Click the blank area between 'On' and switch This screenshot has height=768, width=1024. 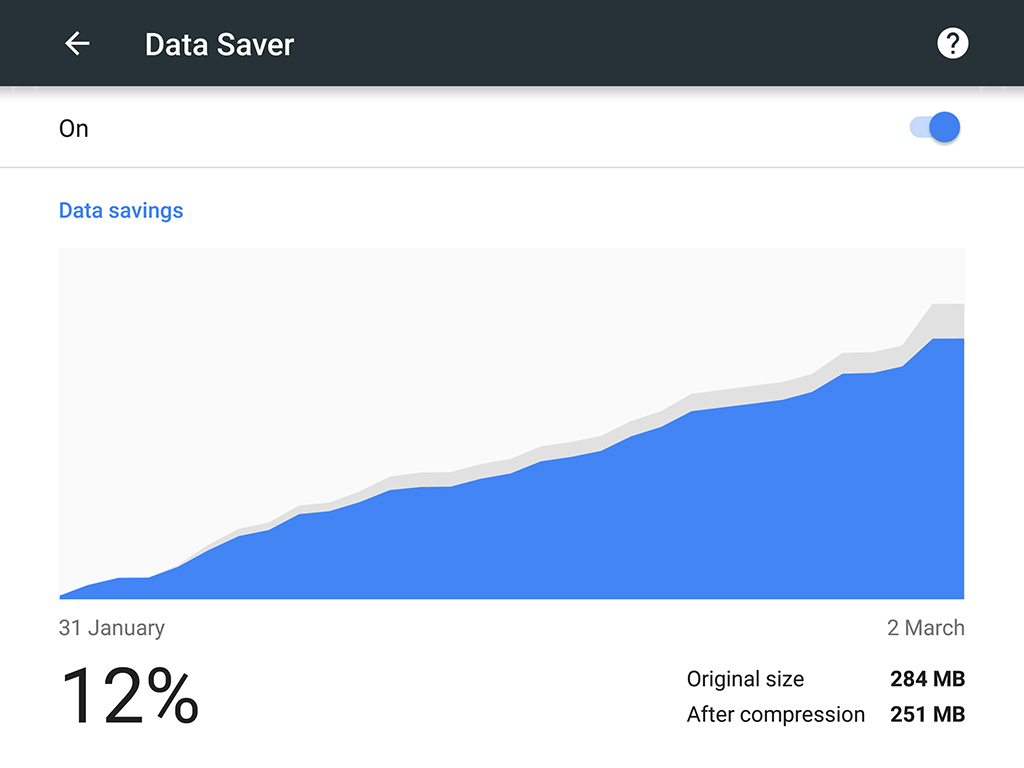click(x=500, y=129)
